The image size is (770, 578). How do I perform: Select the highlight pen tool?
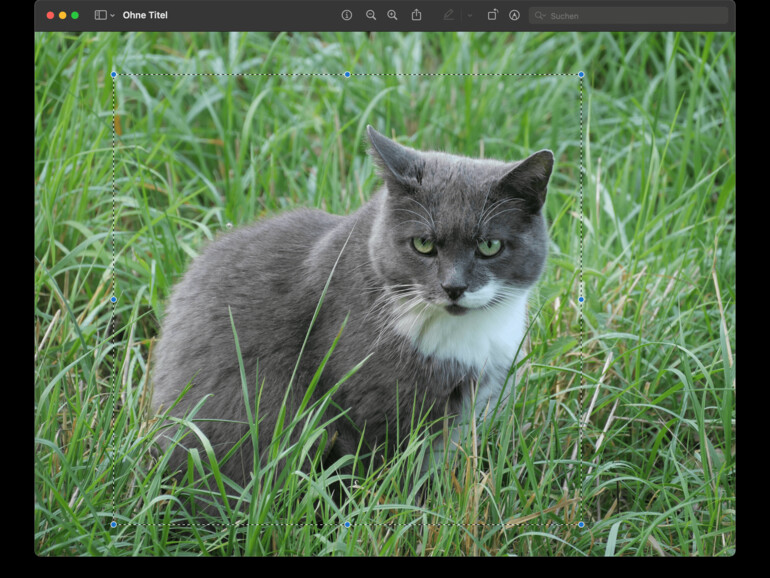pos(448,15)
